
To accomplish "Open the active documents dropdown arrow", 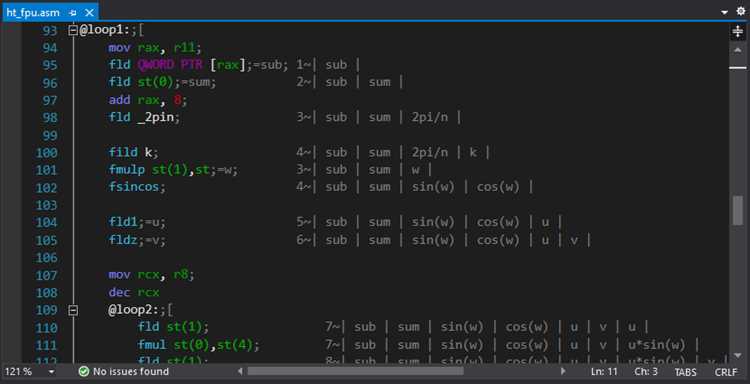I will point(725,12).
